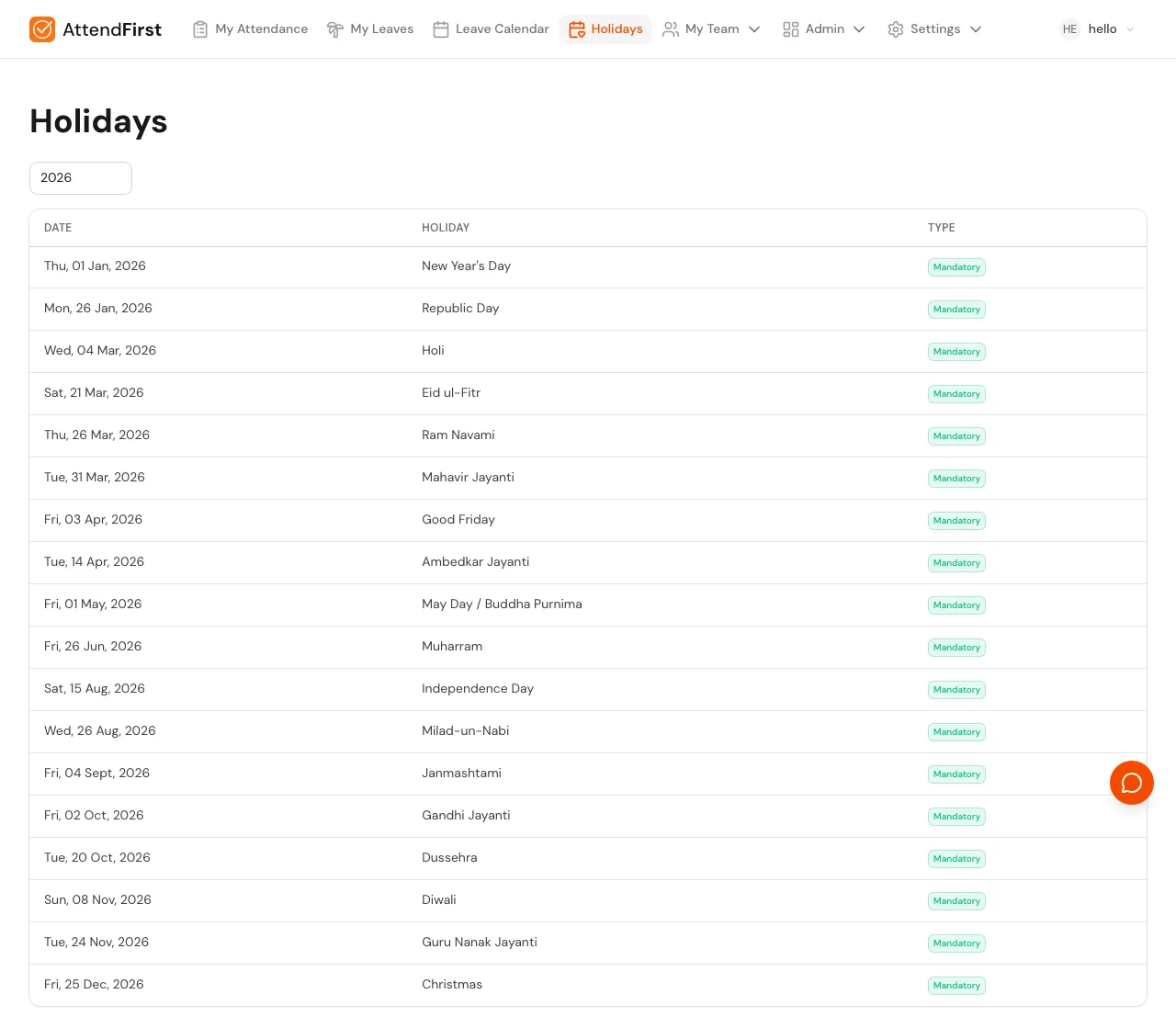Select the My Leaves leaf icon
The image size is (1176, 1028).
(x=335, y=28)
